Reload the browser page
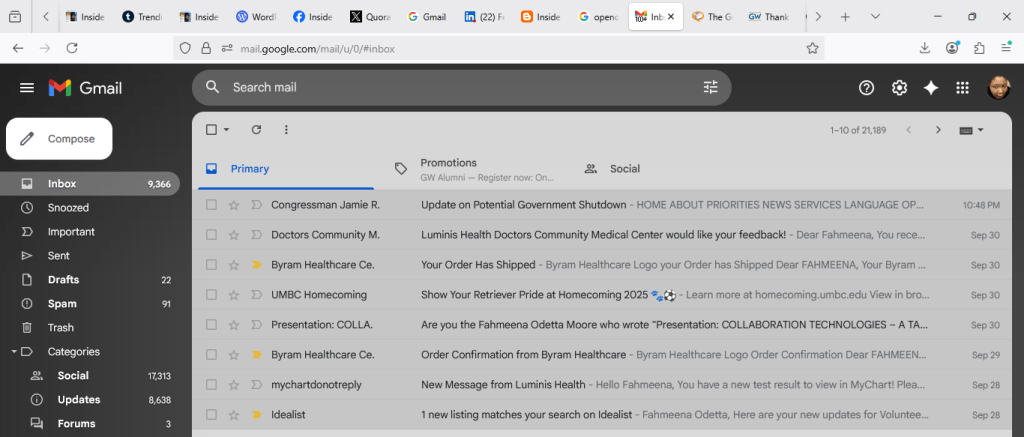Screen dimensions: 1024x437 72,48
